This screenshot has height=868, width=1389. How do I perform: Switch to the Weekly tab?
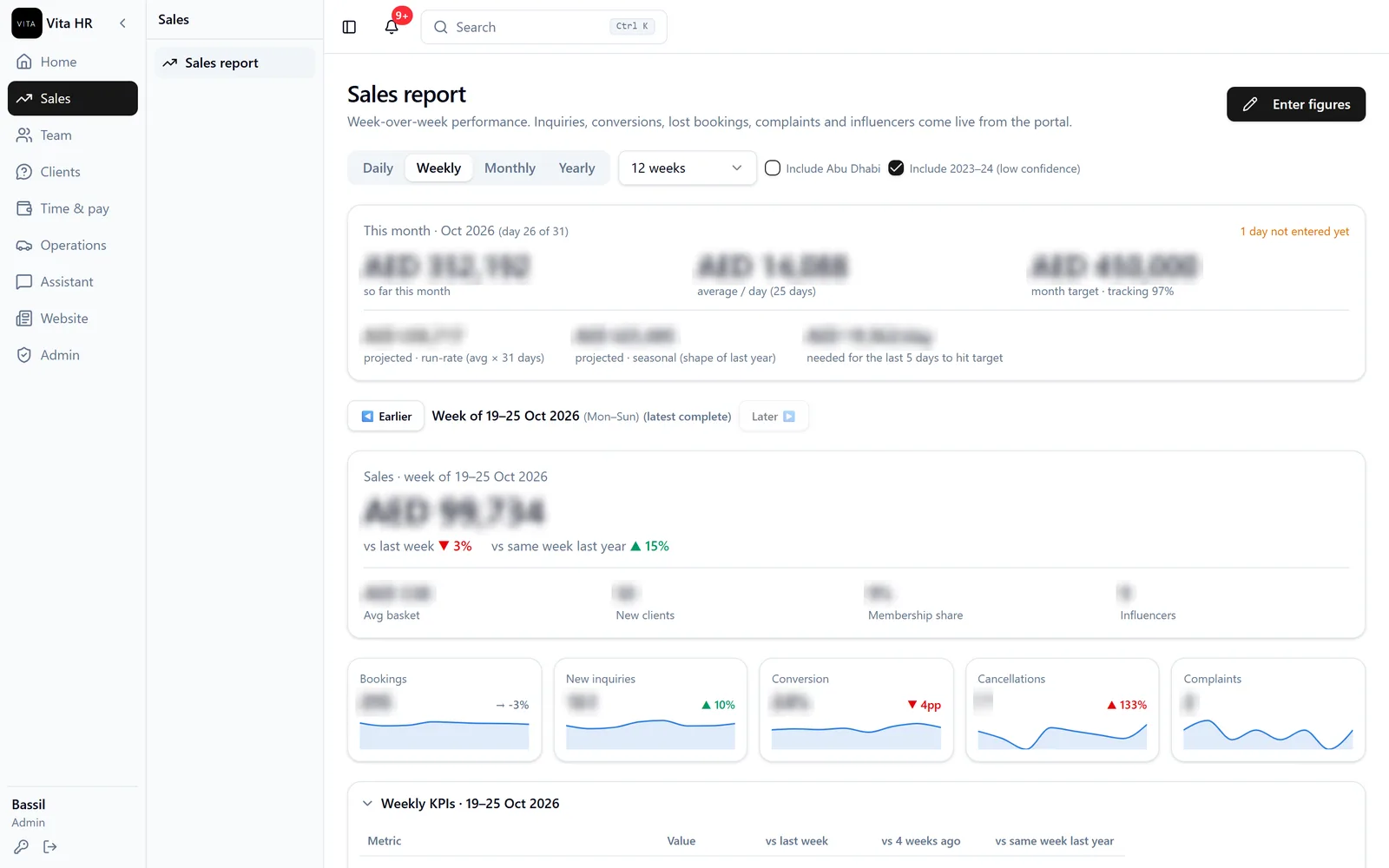point(438,168)
